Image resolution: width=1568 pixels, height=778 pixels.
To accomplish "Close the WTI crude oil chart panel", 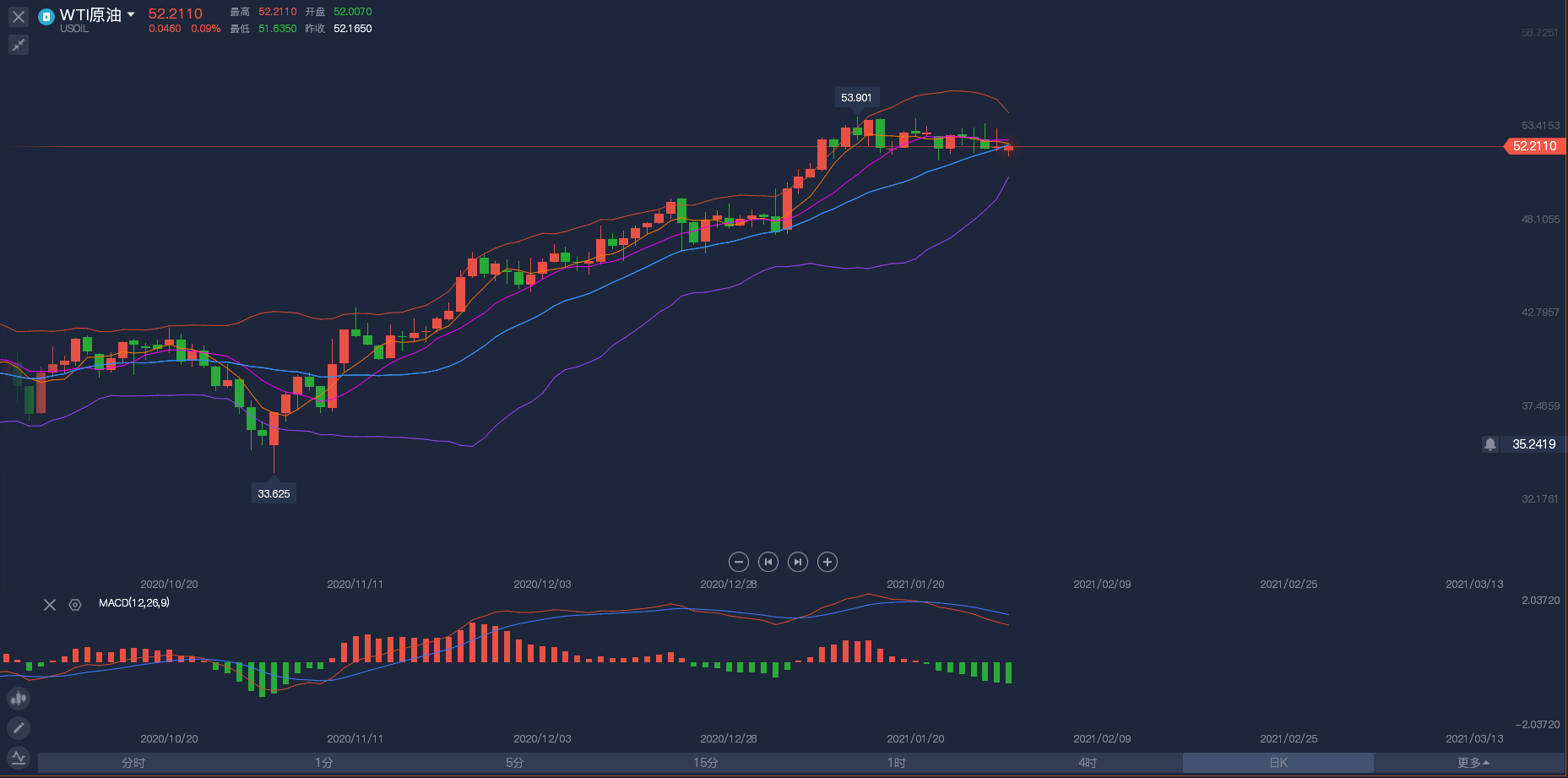I will [x=19, y=17].
